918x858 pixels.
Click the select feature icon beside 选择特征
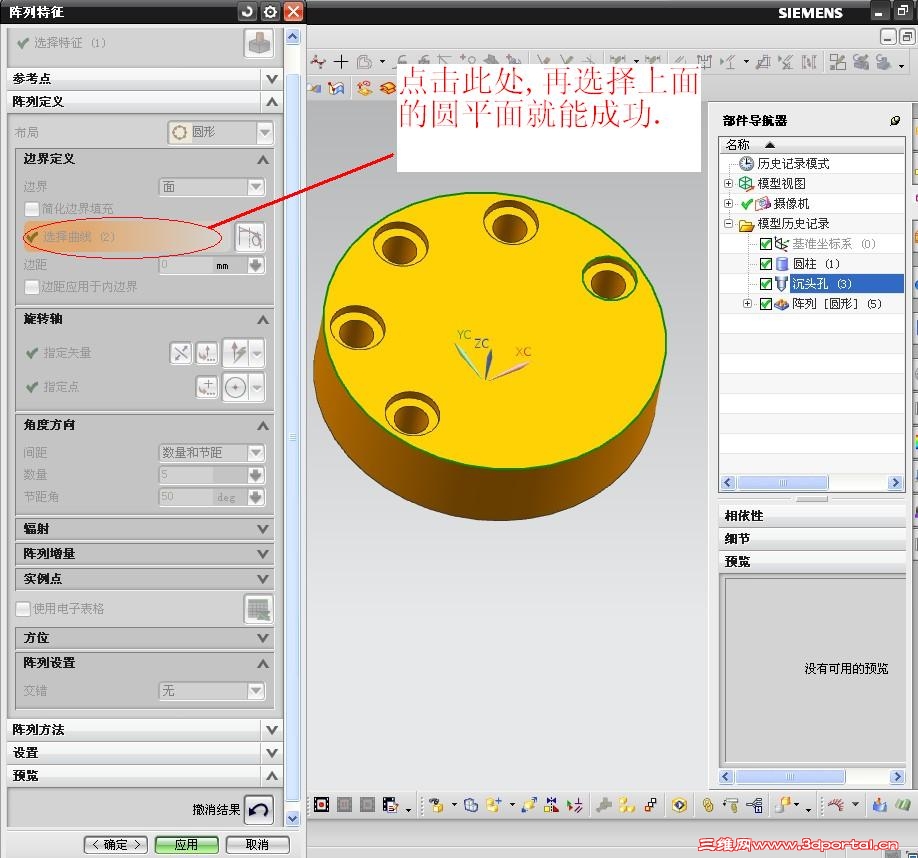pyautogui.click(x=259, y=43)
